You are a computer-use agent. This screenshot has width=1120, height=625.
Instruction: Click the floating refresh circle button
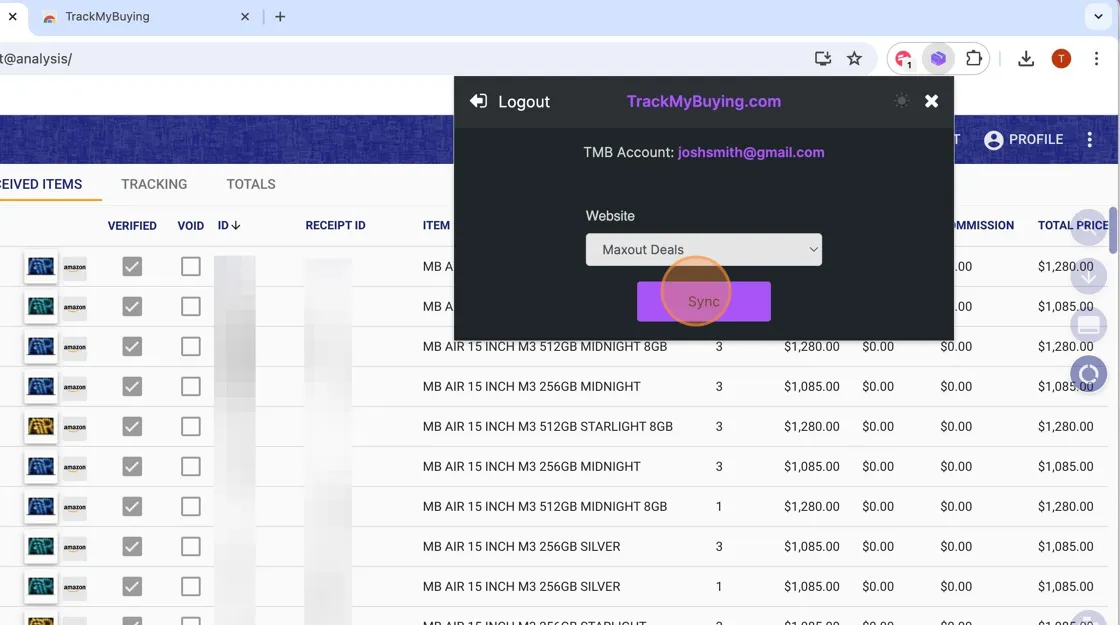(x=1089, y=374)
